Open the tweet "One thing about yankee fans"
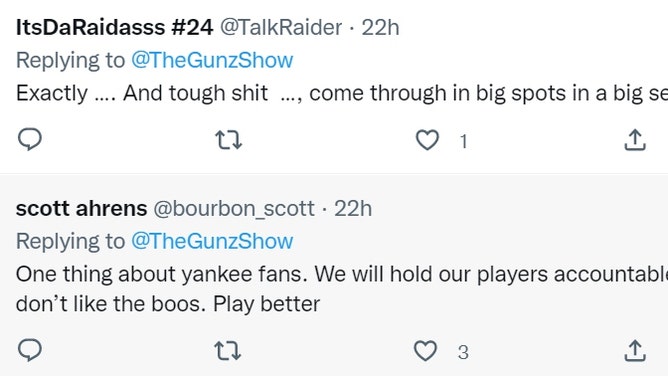668x376 pixels. (342, 289)
